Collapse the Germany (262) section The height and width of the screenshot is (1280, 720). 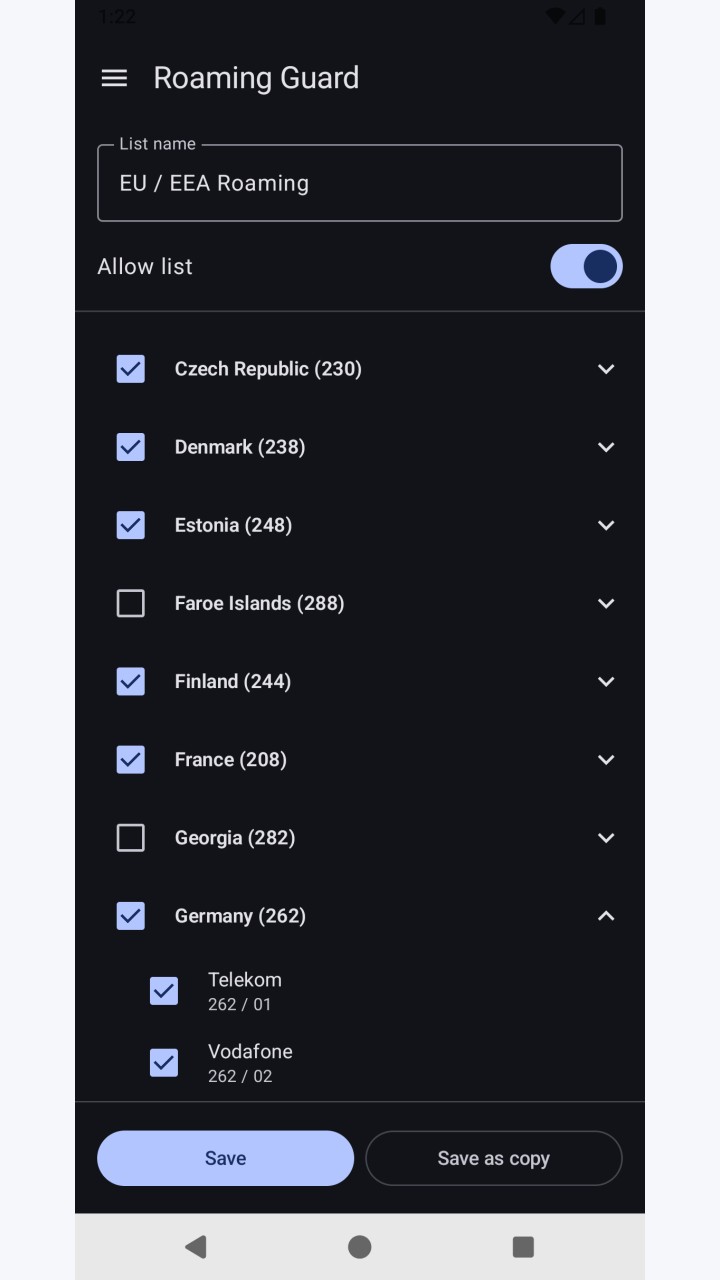click(606, 915)
